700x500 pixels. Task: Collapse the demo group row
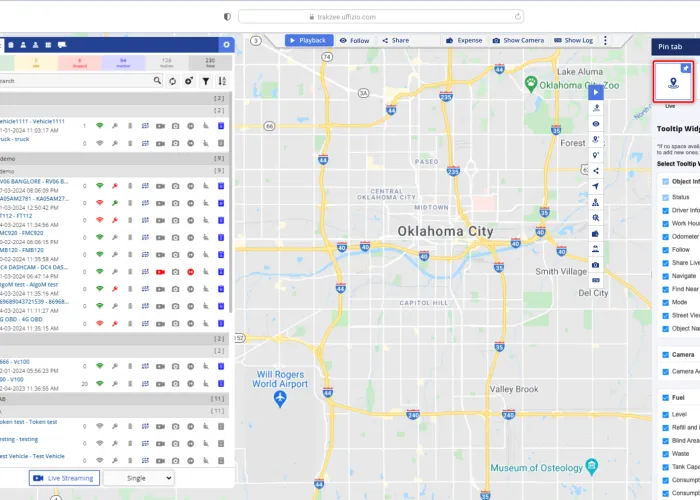tap(115, 158)
